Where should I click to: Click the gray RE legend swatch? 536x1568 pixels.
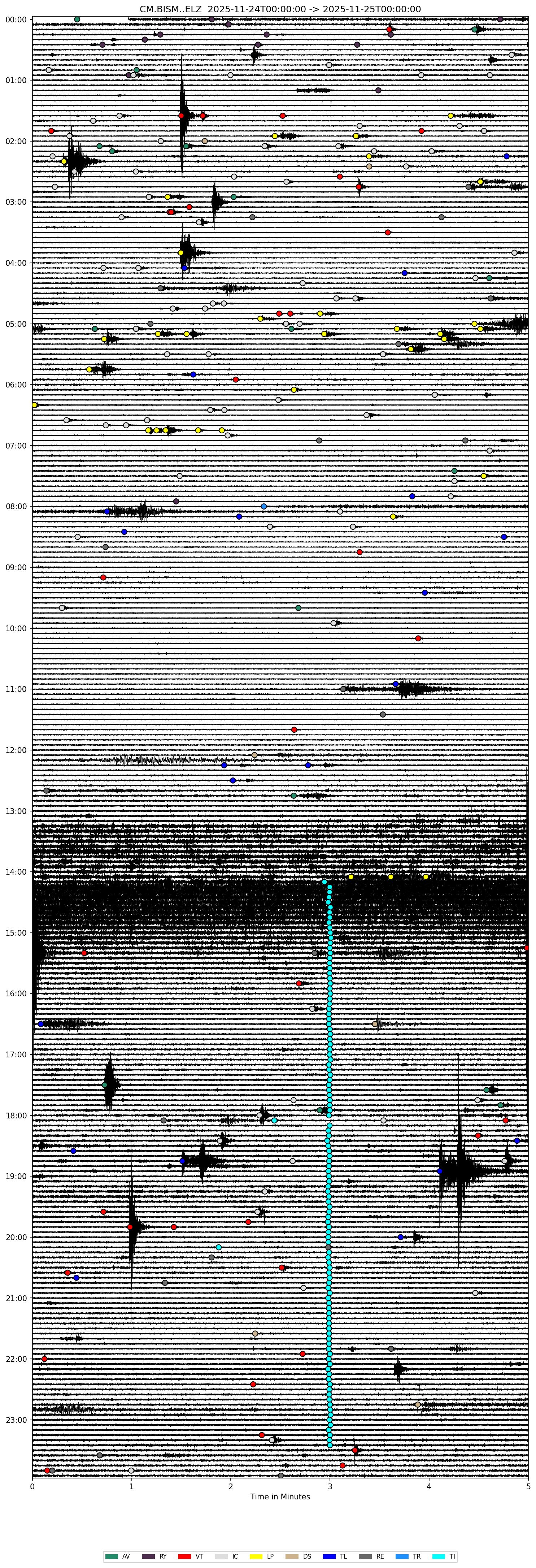pos(366,1556)
